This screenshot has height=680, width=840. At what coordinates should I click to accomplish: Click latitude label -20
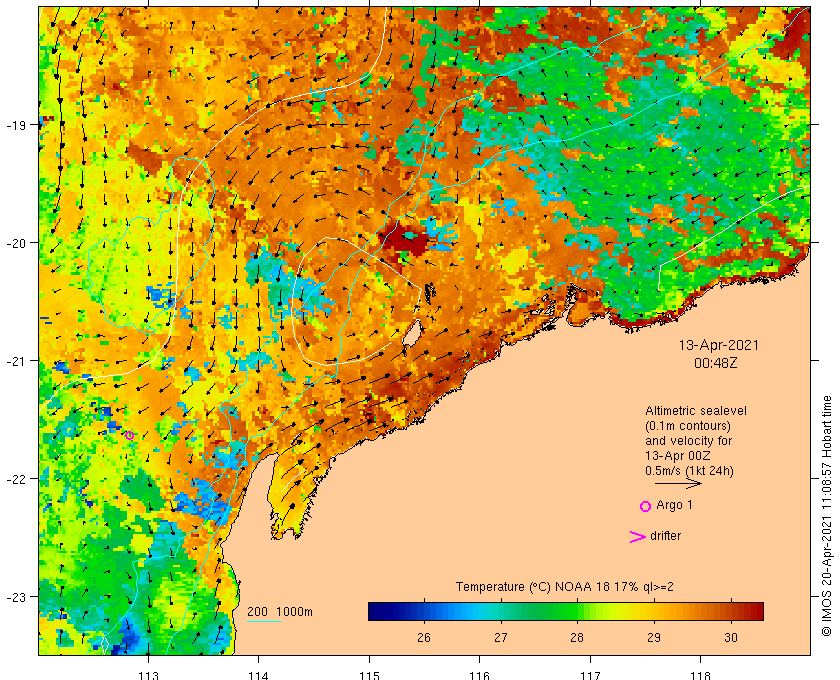pyautogui.click(x=16, y=243)
